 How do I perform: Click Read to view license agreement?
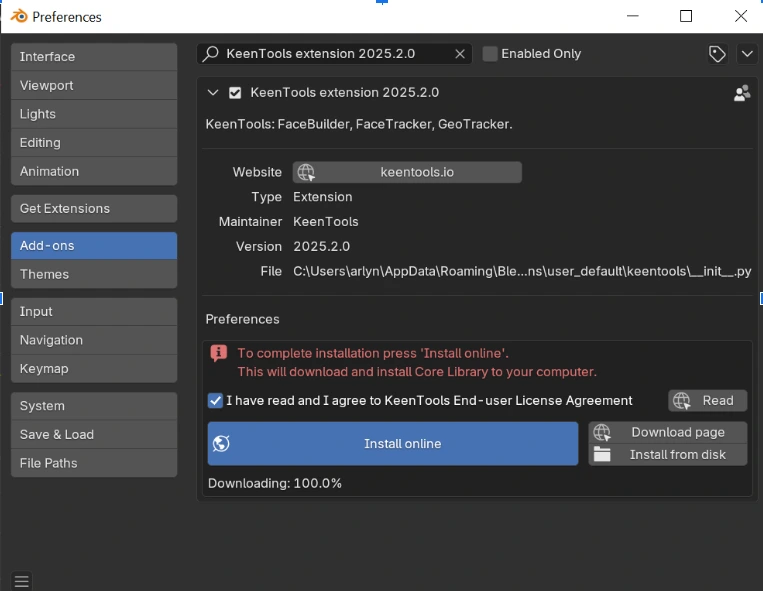[708, 400]
